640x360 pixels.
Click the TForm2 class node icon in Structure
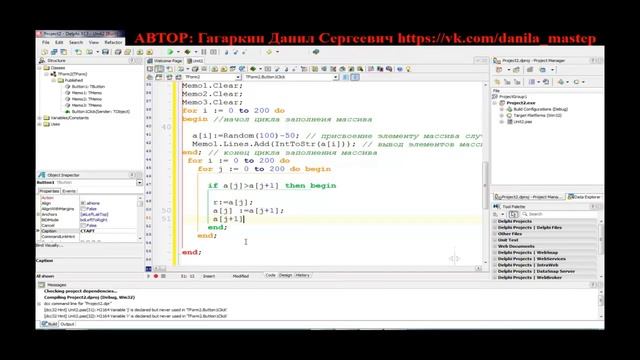pyautogui.click(x=53, y=74)
